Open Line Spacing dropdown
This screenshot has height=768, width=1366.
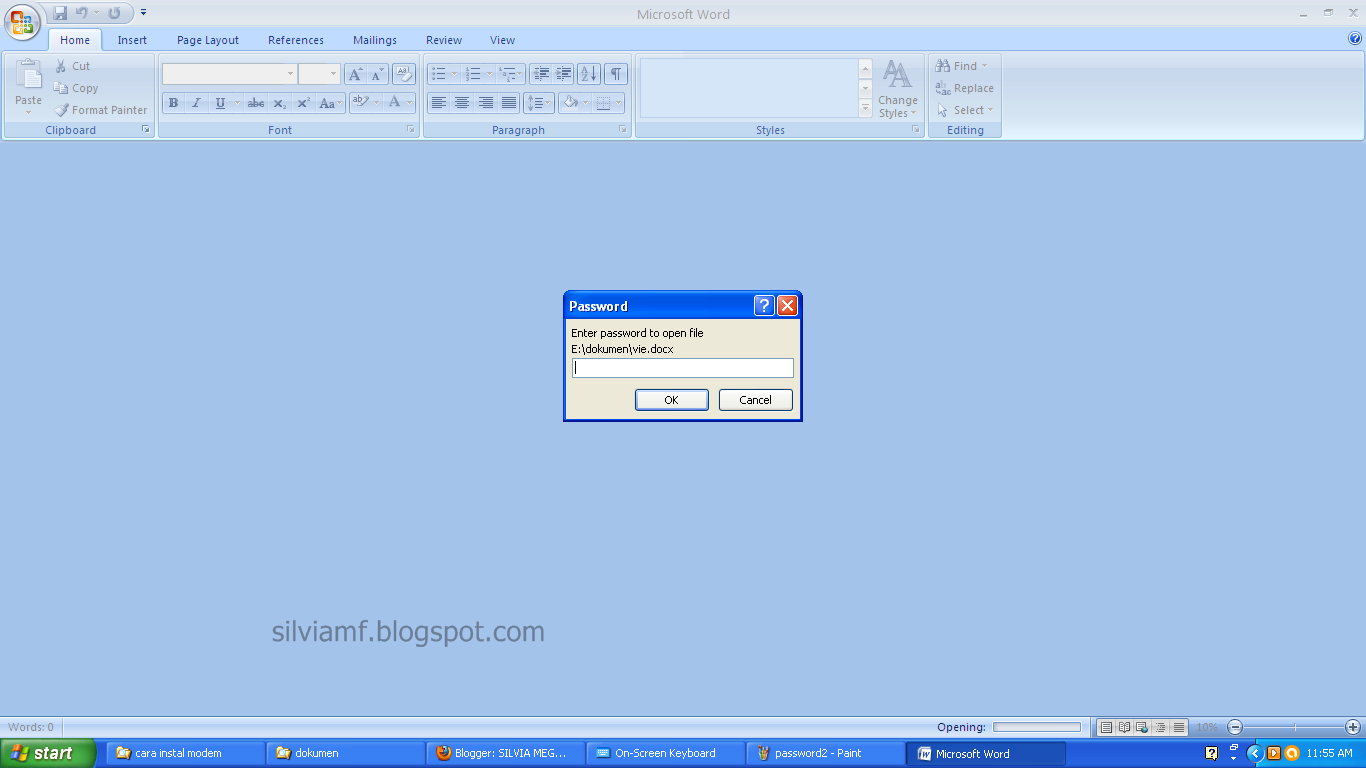point(539,103)
